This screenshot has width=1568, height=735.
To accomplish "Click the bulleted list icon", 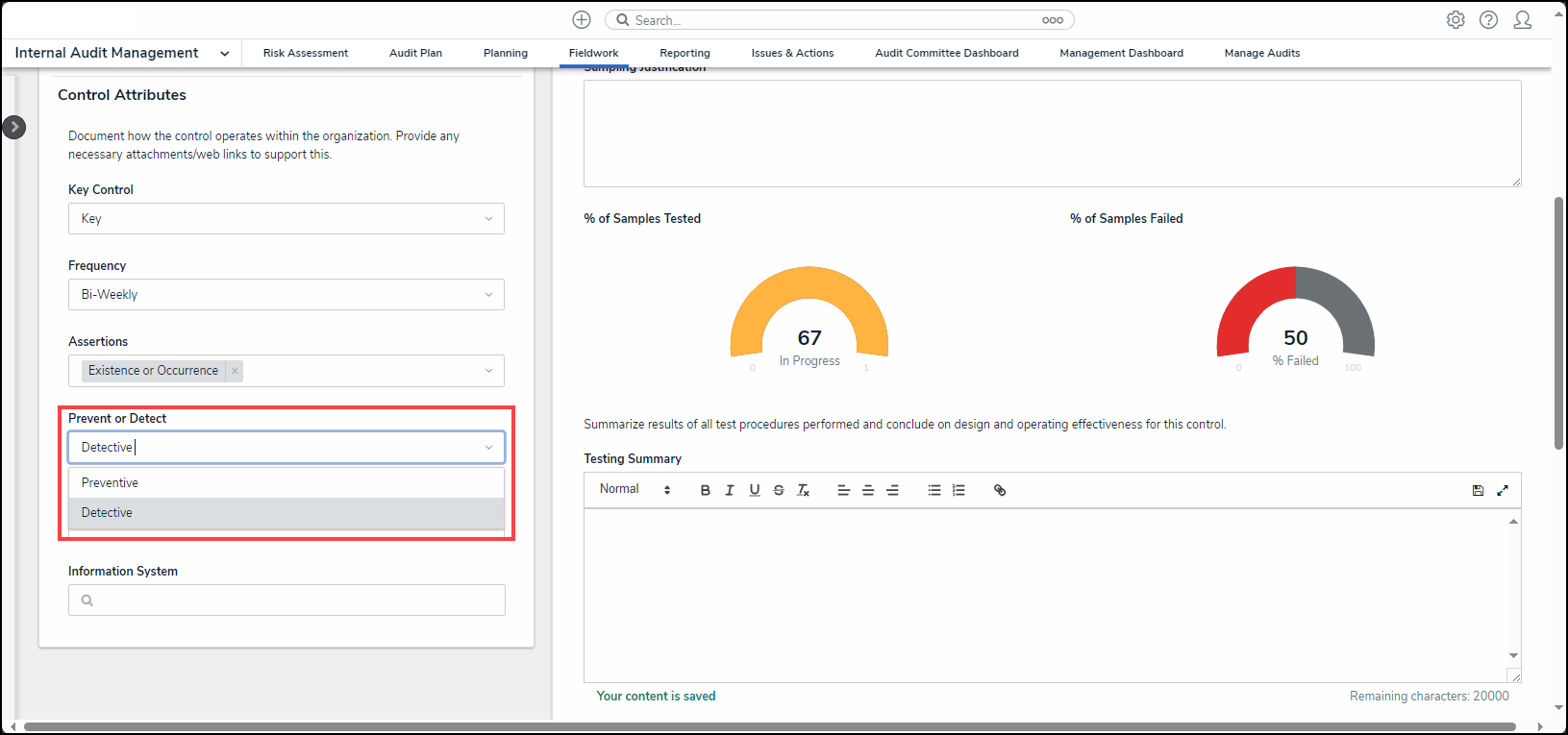I will point(934,490).
